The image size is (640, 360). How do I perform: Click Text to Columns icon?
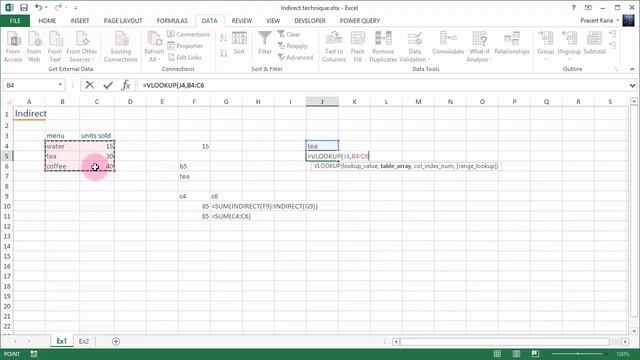coord(333,47)
